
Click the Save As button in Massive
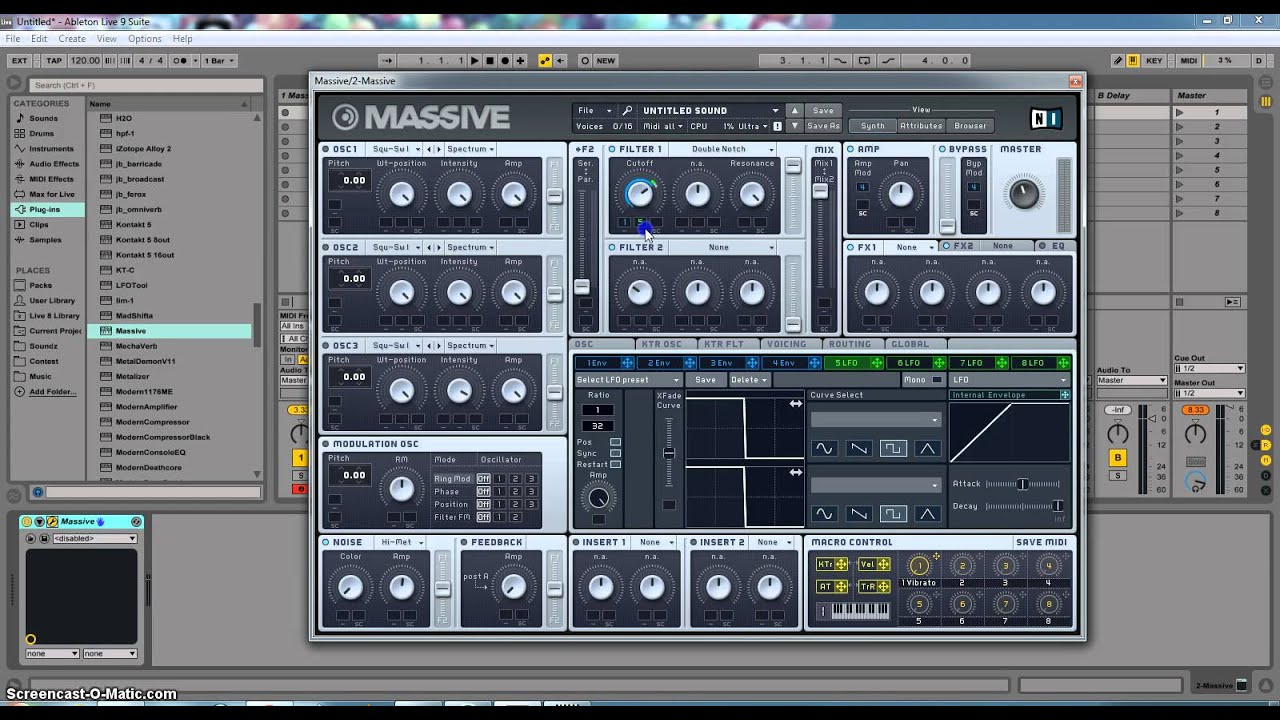(823, 126)
